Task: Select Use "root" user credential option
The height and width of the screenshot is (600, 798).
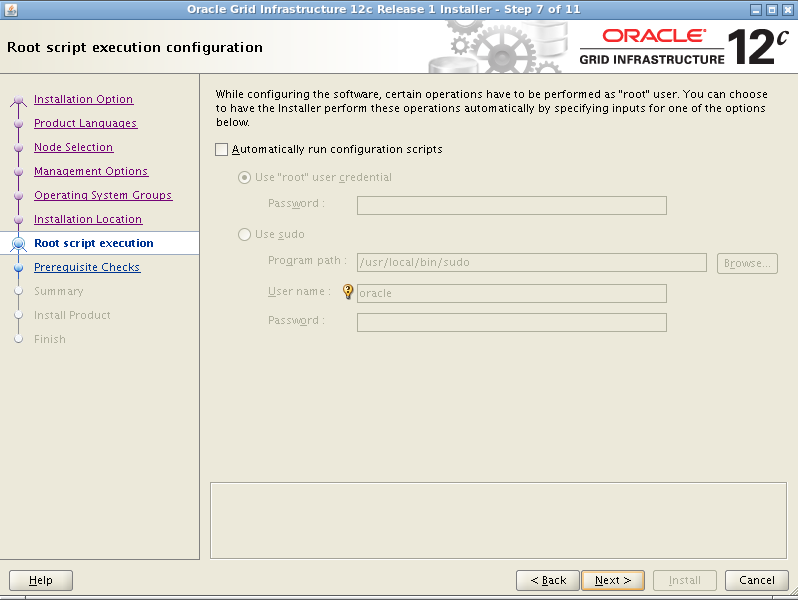Action: pyautogui.click(x=245, y=177)
